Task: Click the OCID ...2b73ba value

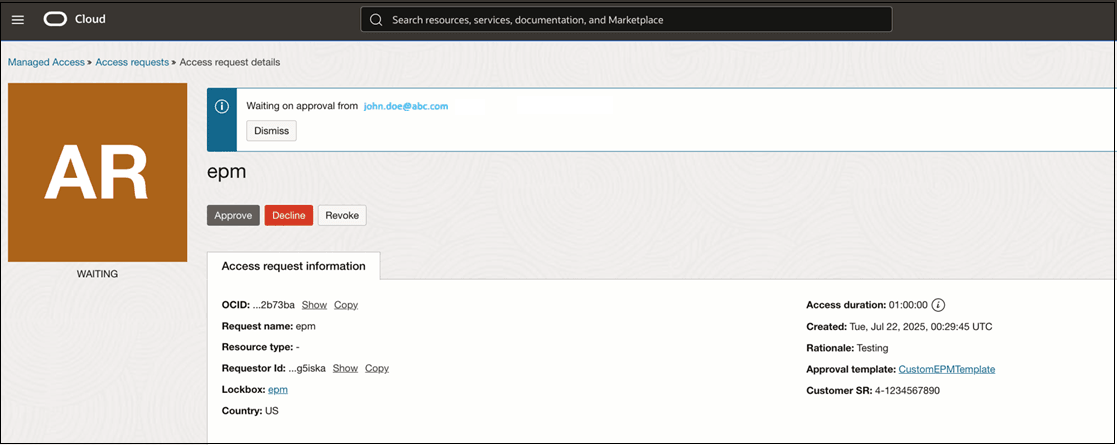Action: click(274, 305)
